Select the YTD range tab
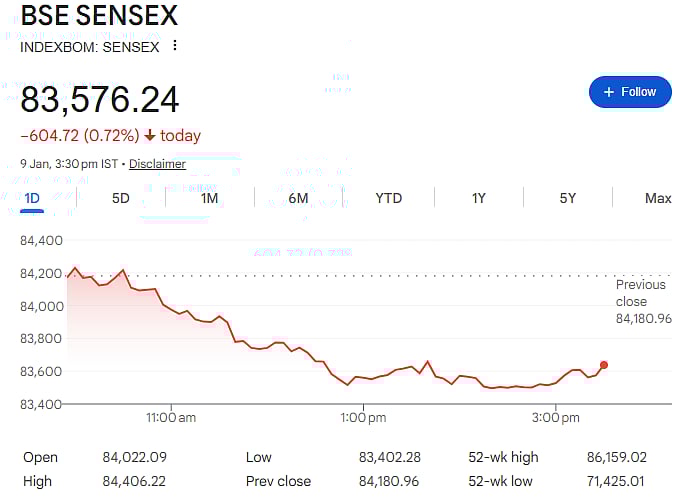Screen dimensions: 692x498 tap(388, 198)
